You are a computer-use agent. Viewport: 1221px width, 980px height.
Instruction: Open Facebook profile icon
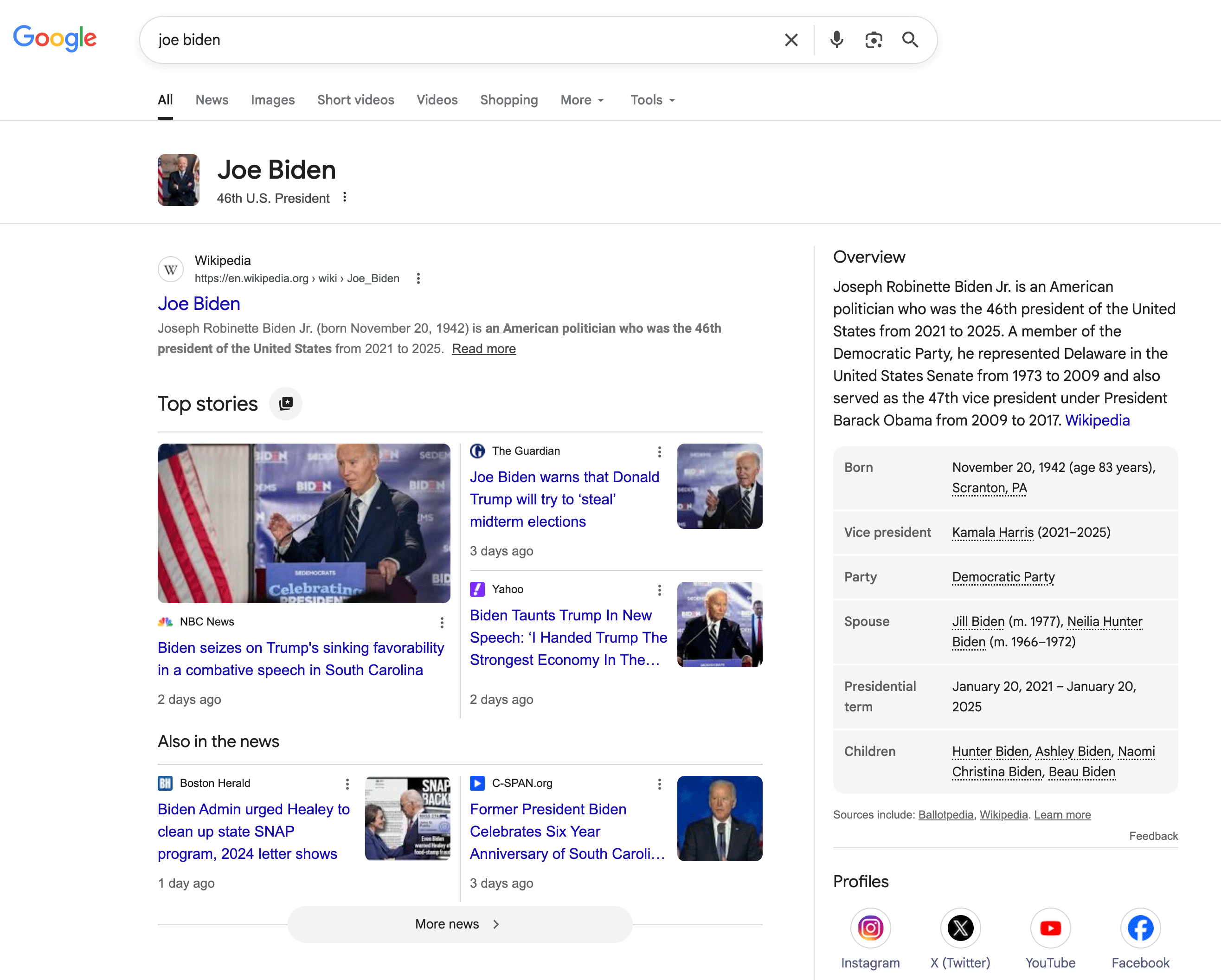click(1140, 928)
